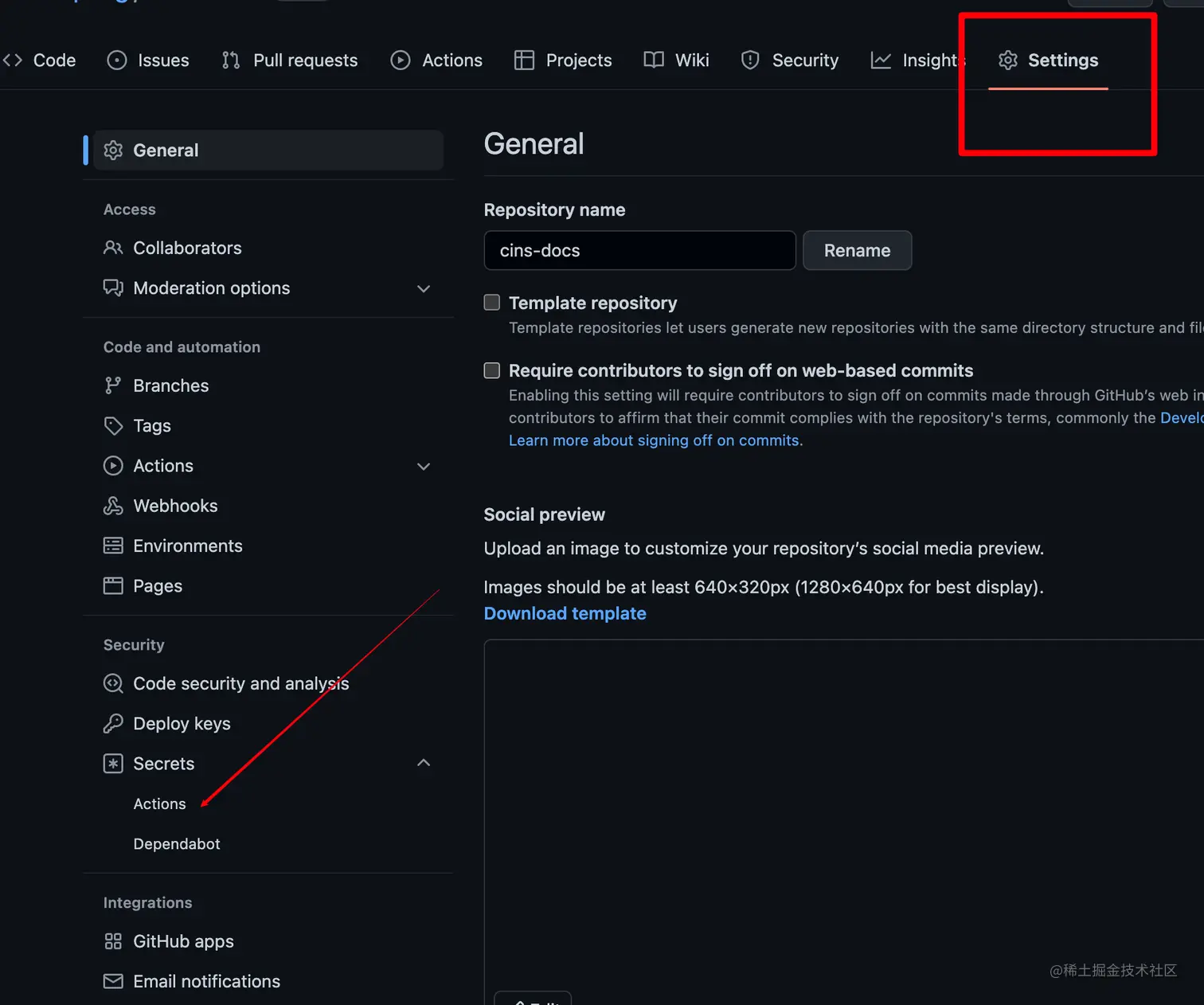Open Environments settings label
Viewport: 1204px width, 1005px height.
point(188,546)
